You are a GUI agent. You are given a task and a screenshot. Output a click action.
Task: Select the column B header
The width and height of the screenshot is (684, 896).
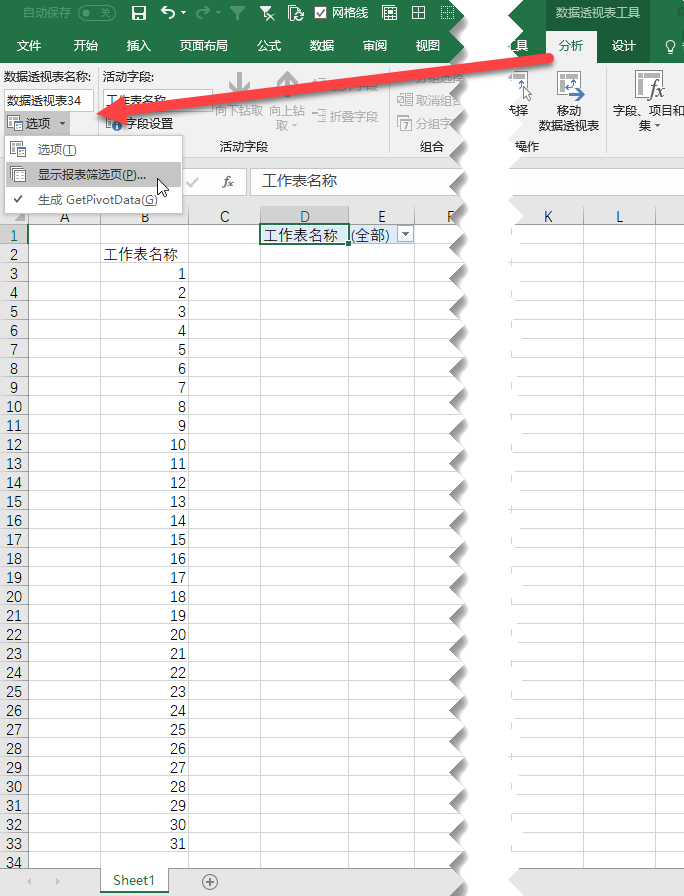pyautogui.click(x=144, y=217)
